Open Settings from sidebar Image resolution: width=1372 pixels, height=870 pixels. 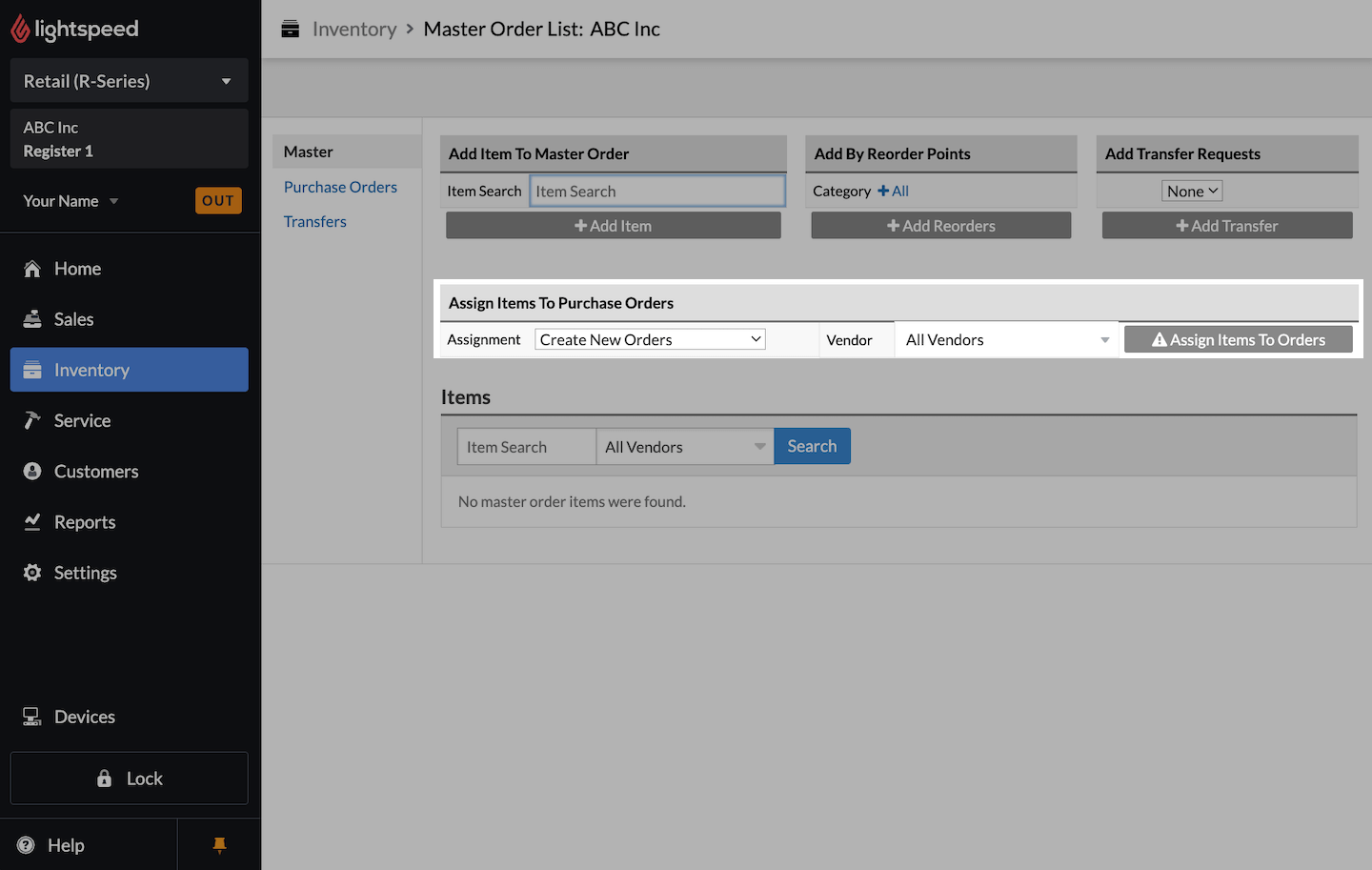click(x=129, y=573)
